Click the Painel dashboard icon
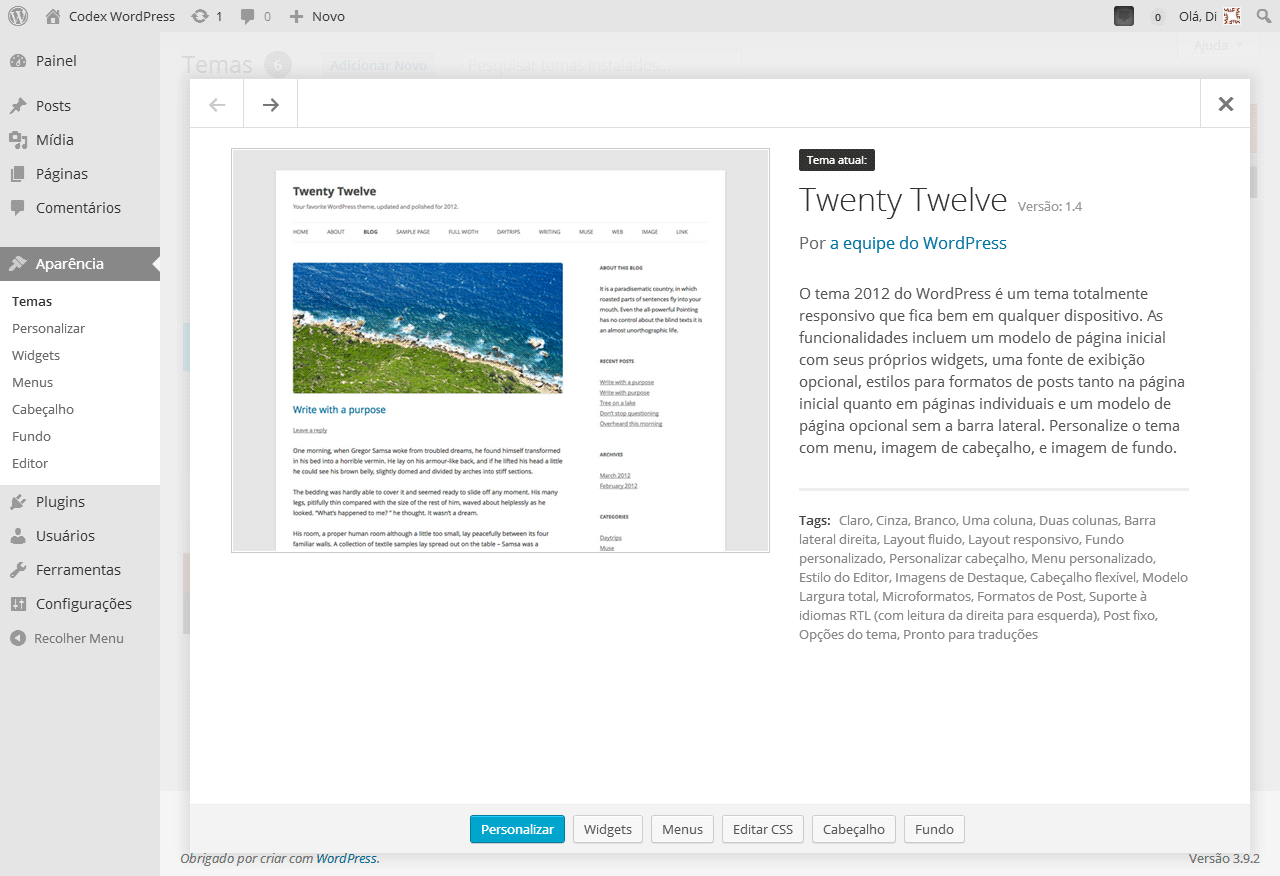This screenshot has height=876, width=1280. coord(18,61)
